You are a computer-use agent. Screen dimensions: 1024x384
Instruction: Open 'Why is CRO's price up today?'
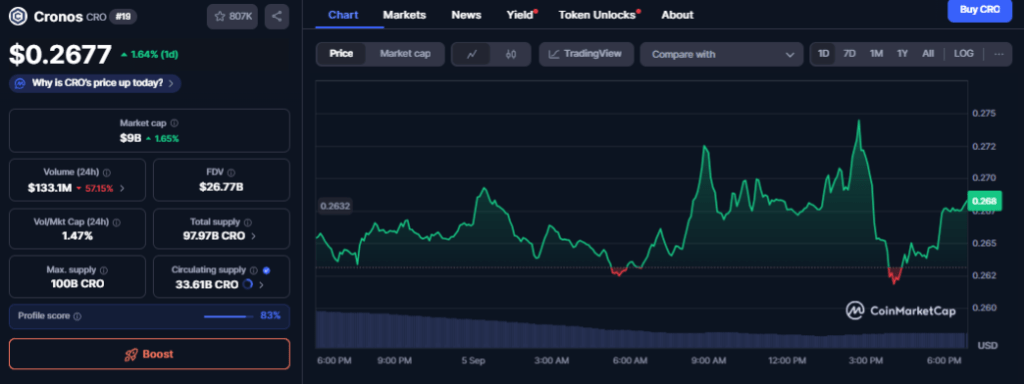(x=95, y=84)
